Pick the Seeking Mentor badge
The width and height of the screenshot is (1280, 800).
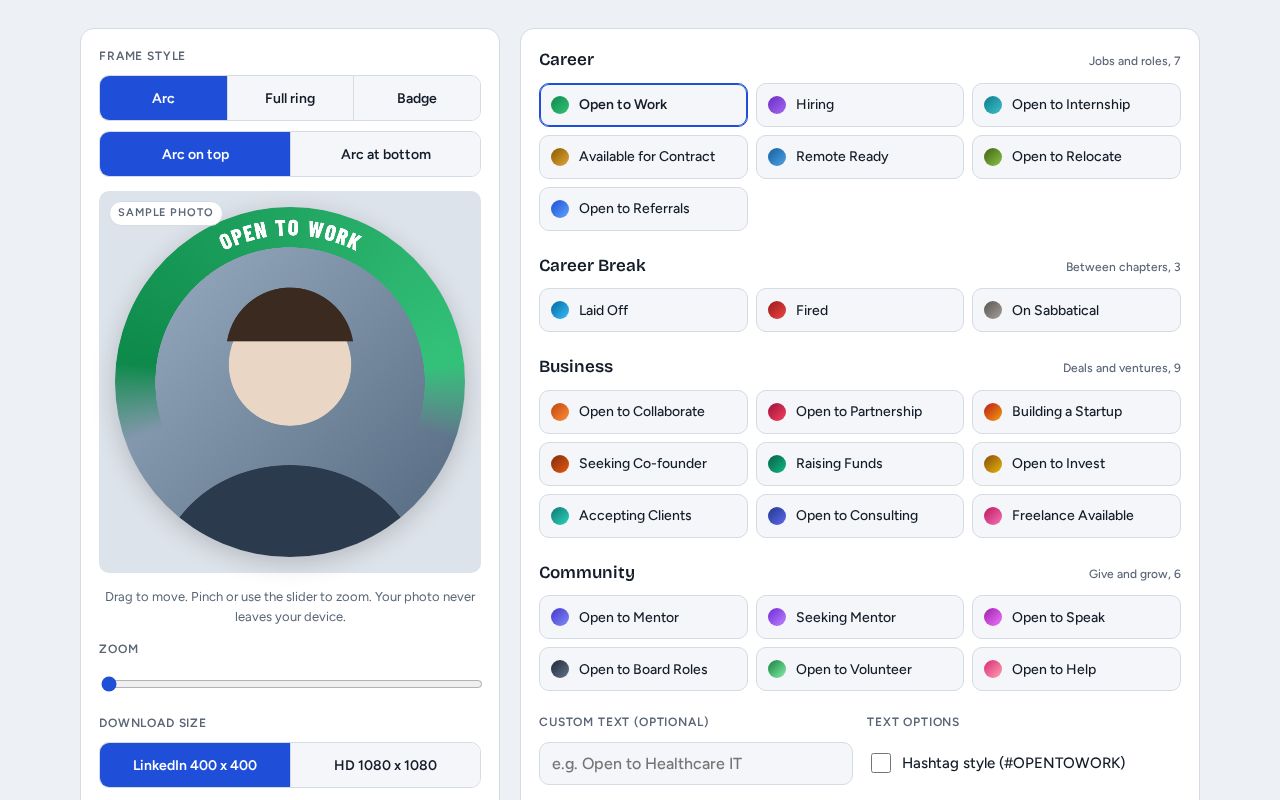860,617
